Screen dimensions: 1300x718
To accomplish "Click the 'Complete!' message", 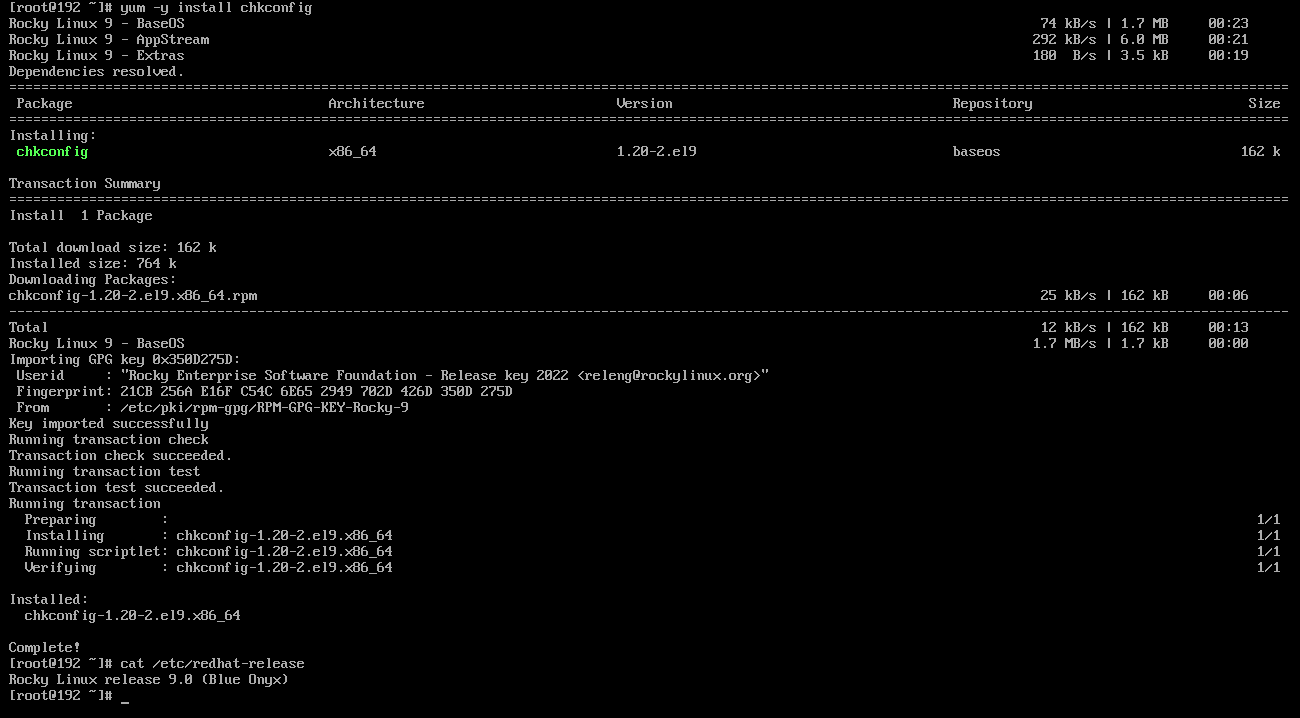I will click(x=44, y=648).
